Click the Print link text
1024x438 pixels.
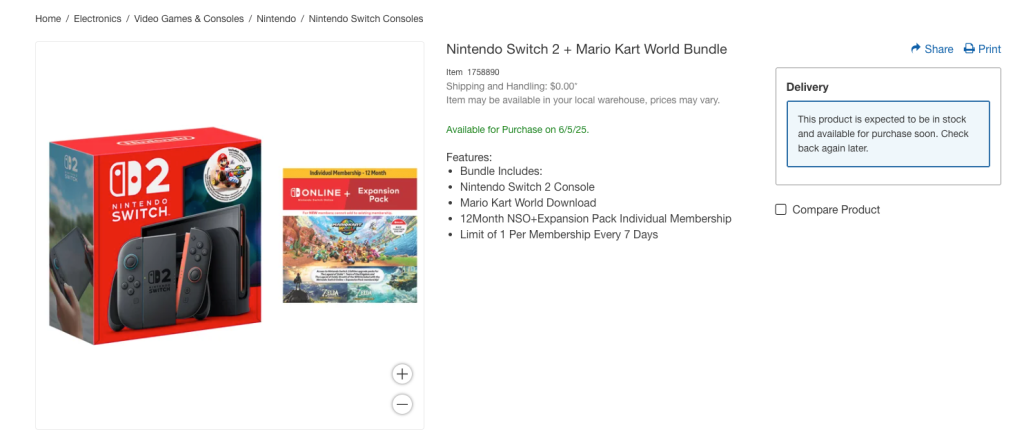(989, 49)
